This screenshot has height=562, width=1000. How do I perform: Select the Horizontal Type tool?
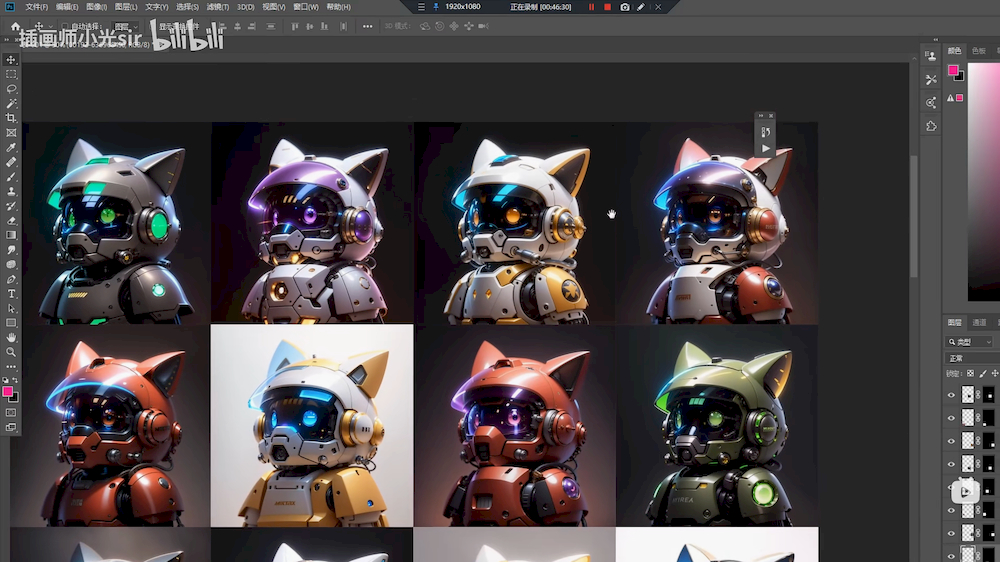[11, 294]
